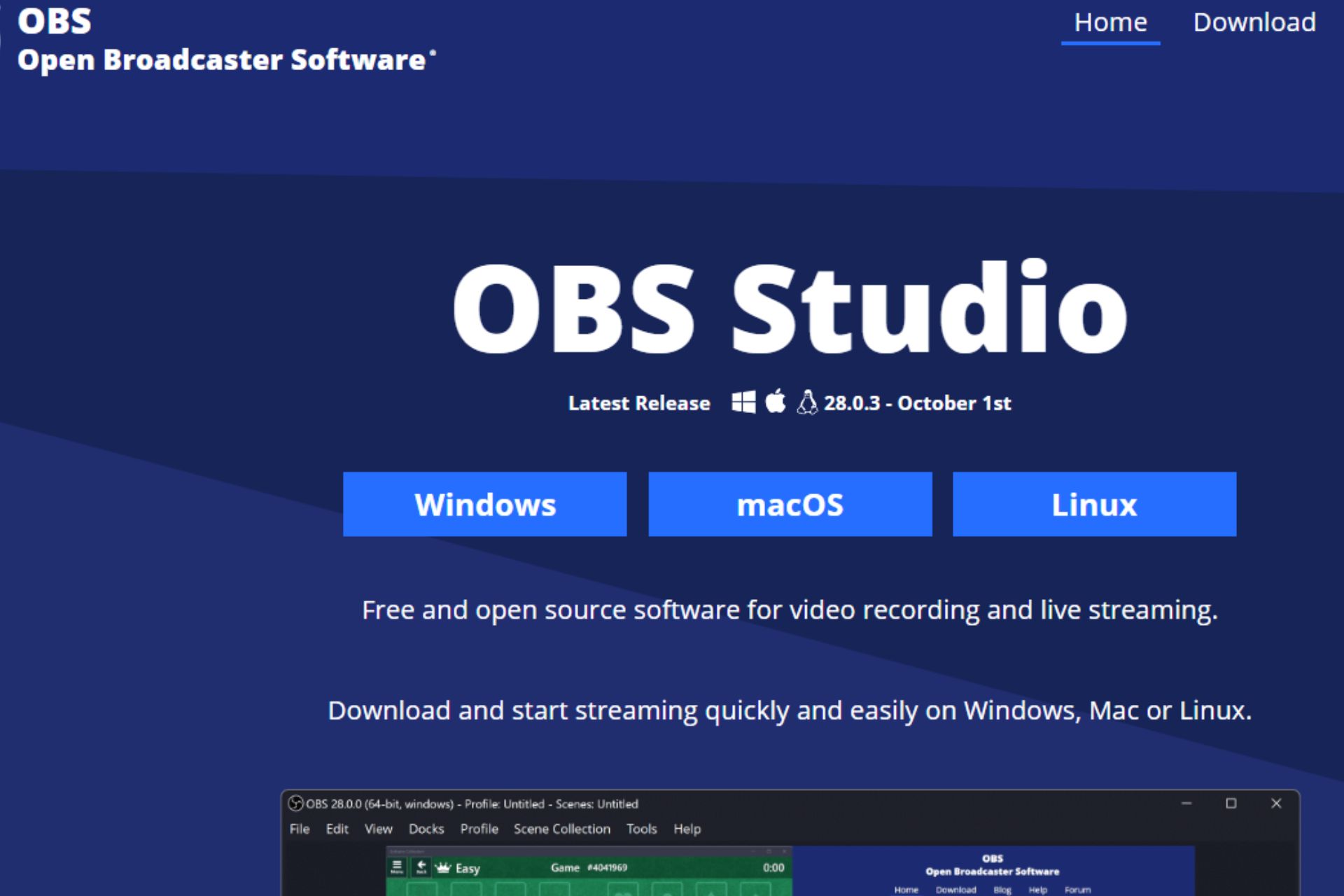Open the Home navigation tab

(1111, 22)
